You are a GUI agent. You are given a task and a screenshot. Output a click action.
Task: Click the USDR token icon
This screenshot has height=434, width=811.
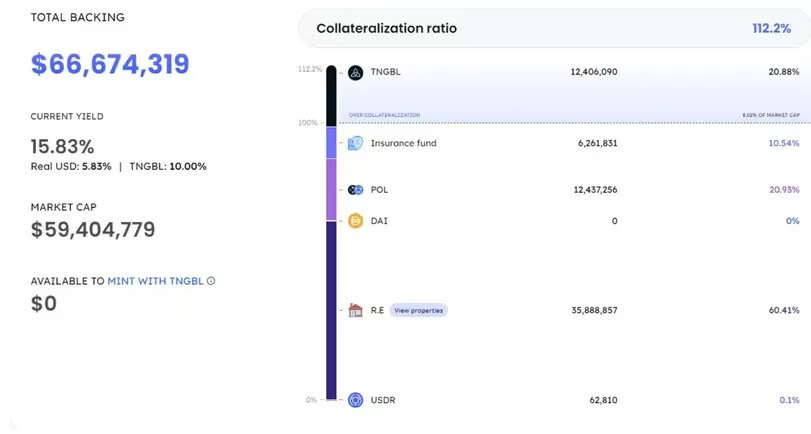(355, 400)
